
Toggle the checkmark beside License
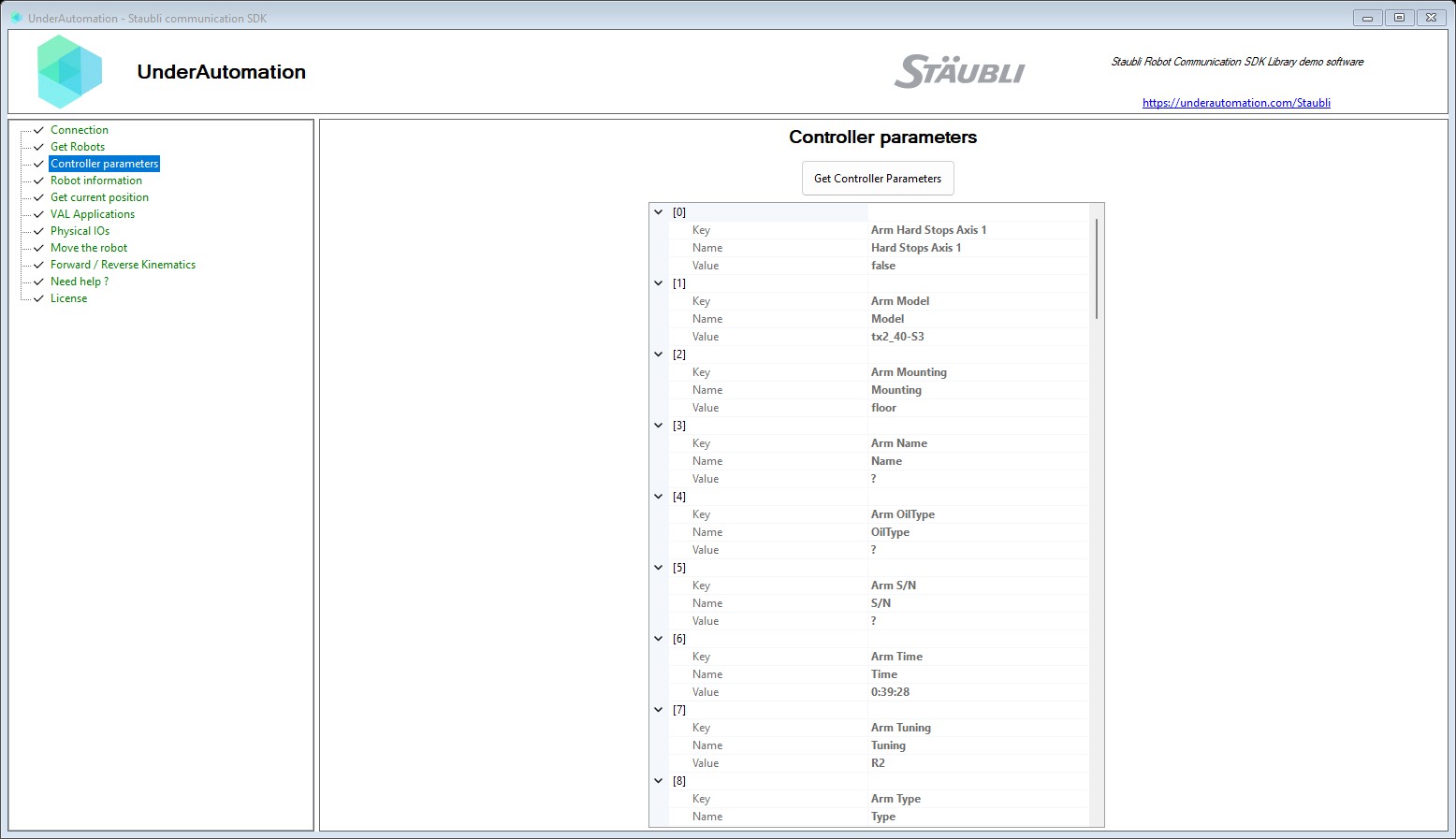coord(37,297)
